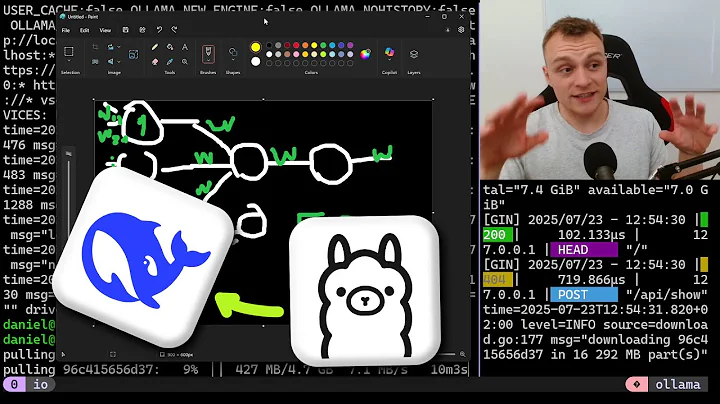720x404 pixels.
Task: Click the Resize and skew icon
Action: click(95, 62)
